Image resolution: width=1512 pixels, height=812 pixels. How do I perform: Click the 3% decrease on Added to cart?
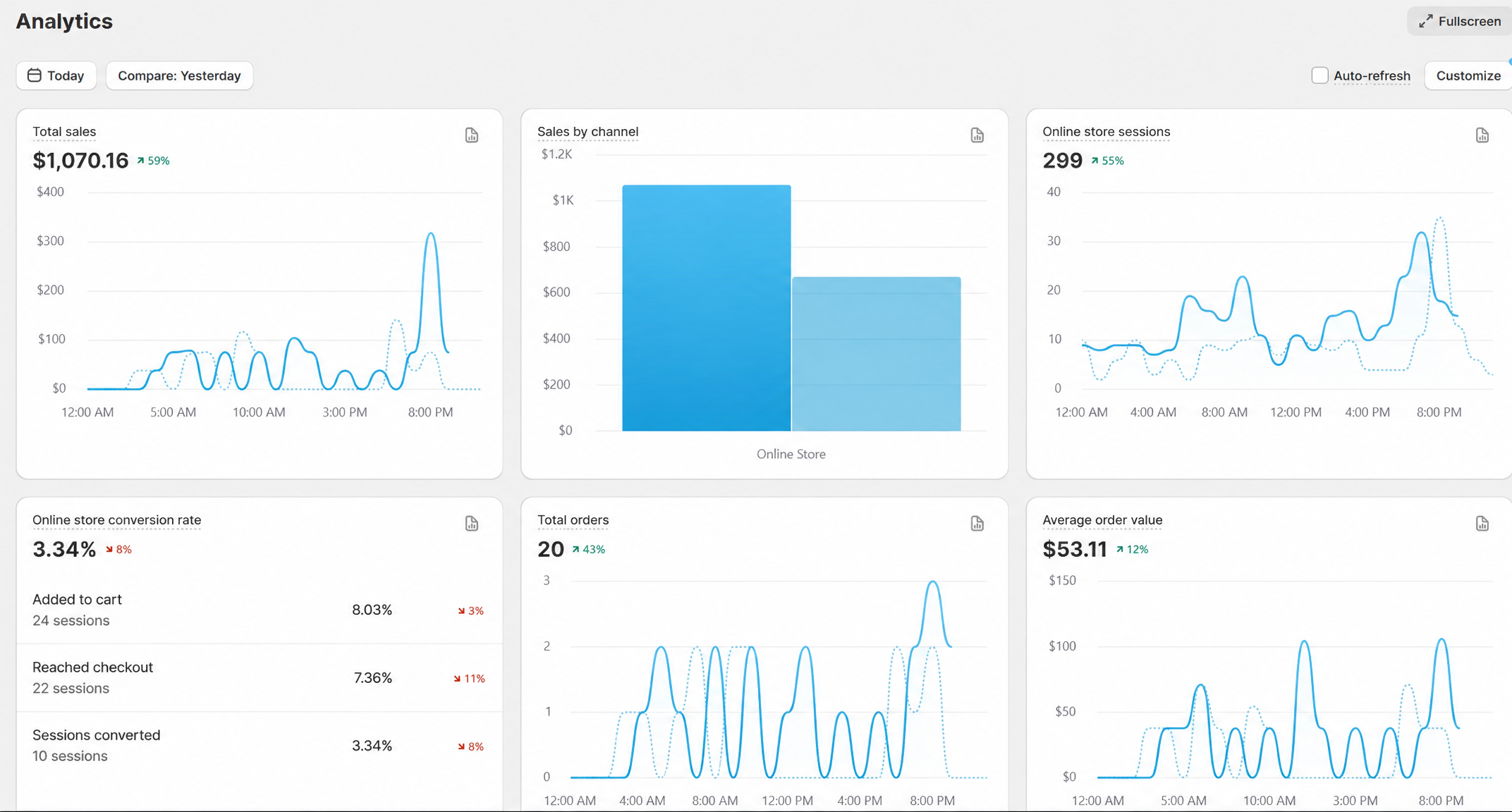470,610
